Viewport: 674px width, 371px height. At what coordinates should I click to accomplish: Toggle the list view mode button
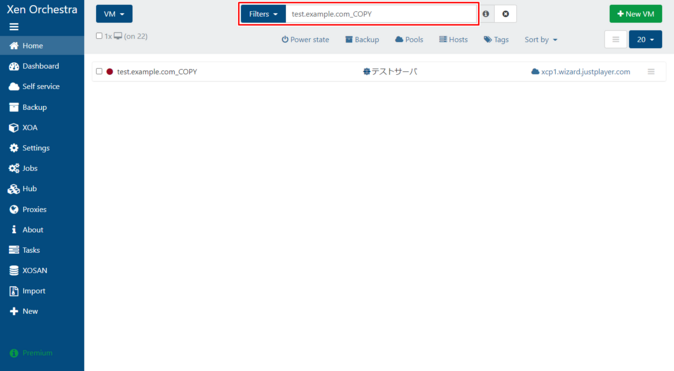click(616, 39)
